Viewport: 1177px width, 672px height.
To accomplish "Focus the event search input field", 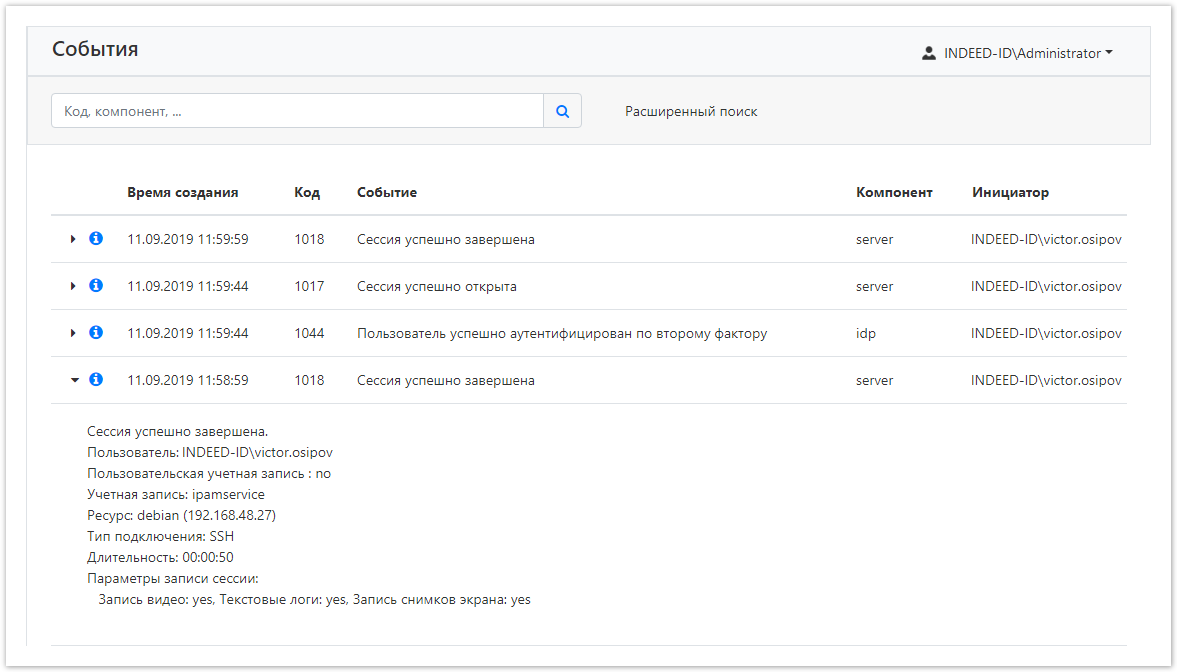I will tap(297, 111).
